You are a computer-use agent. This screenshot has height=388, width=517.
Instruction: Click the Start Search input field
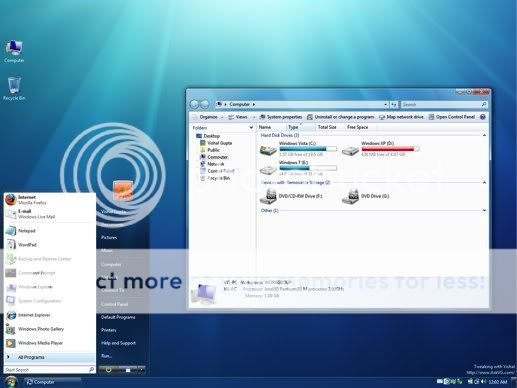pyautogui.click(x=49, y=370)
